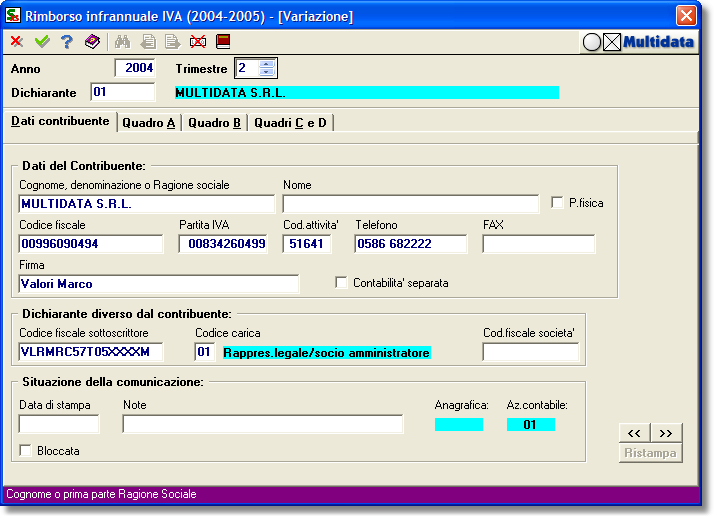Open the purple help book icon
The height and width of the screenshot is (518, 714).
92,41
